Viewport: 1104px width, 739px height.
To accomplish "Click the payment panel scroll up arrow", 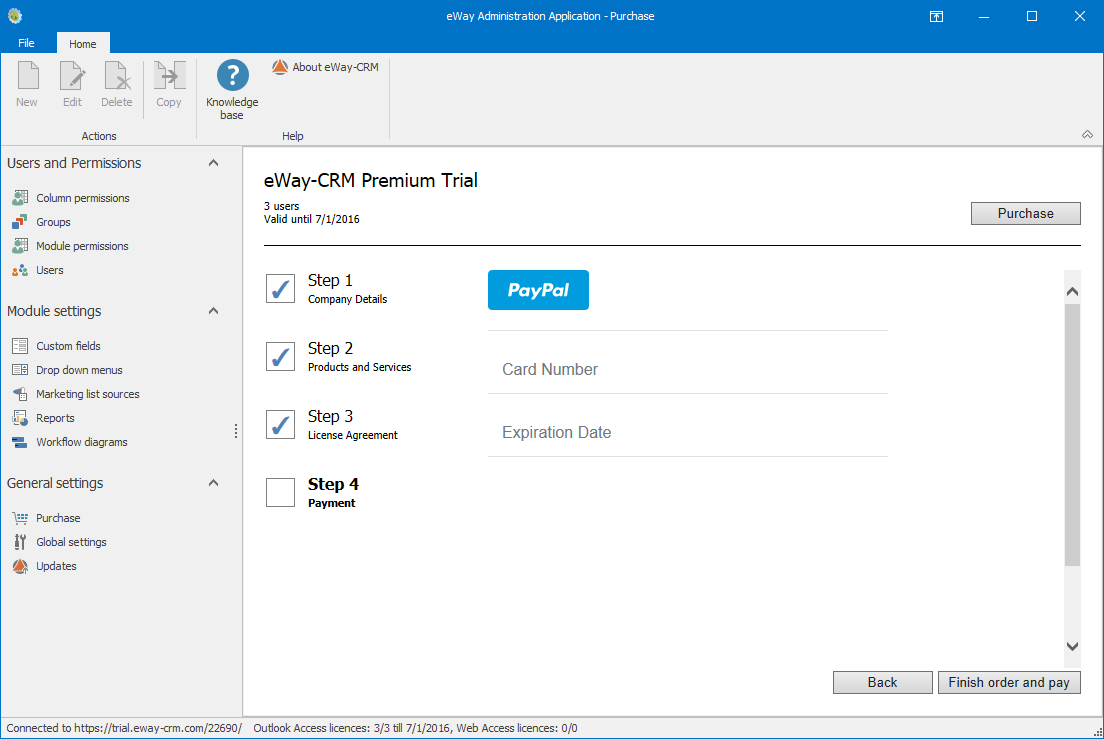I will click(1072, 291).
